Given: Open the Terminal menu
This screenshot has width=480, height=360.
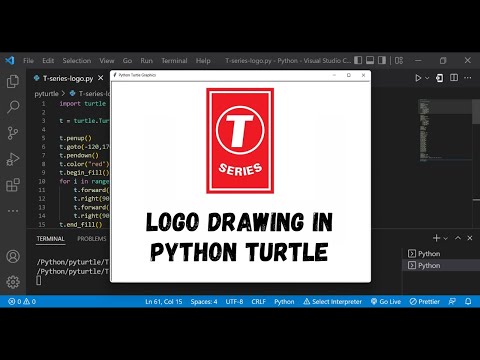Looking at the screenshot, I should (x=174, y=61).
